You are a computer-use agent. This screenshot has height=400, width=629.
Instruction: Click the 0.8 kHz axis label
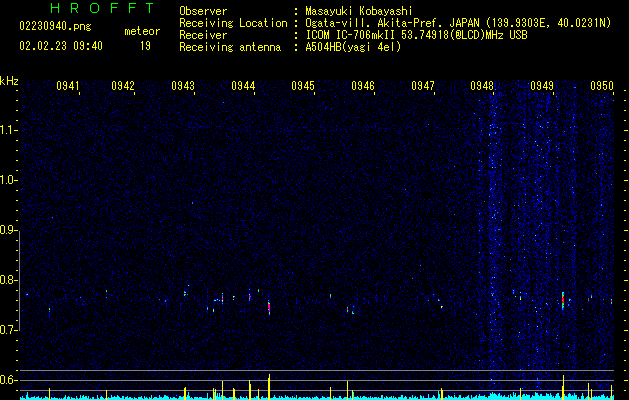[9, 280]
